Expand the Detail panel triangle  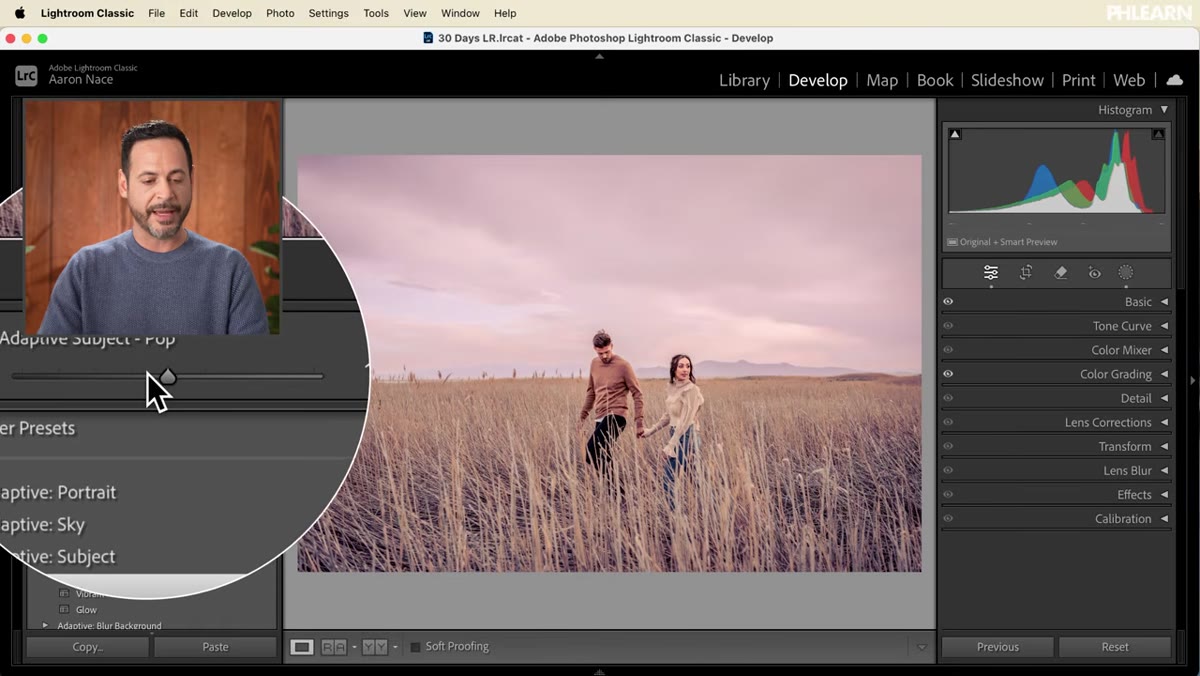[1164, 398]
